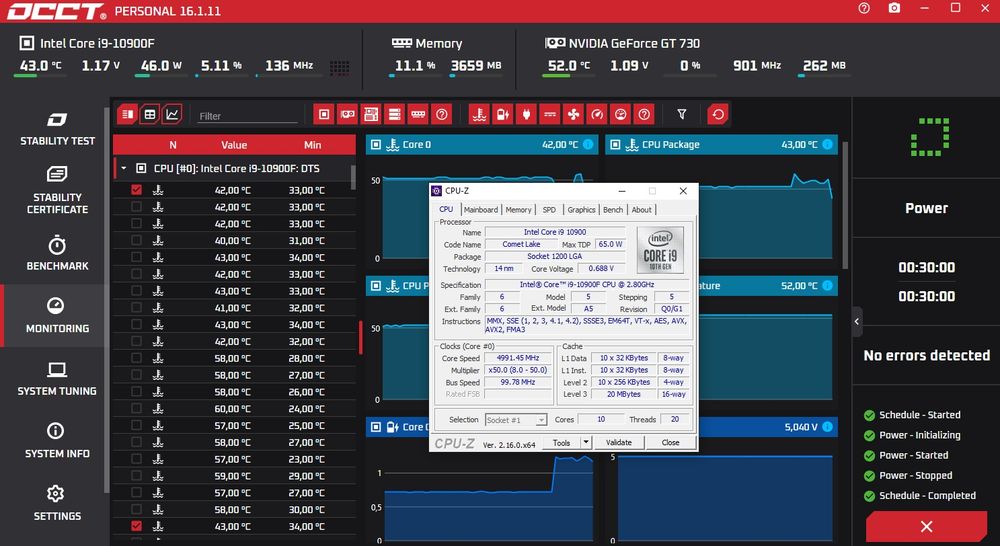Viewport: 1000px width, 546px height.
Task: Sort by the Value column header
Action: [x=234, y=145]
